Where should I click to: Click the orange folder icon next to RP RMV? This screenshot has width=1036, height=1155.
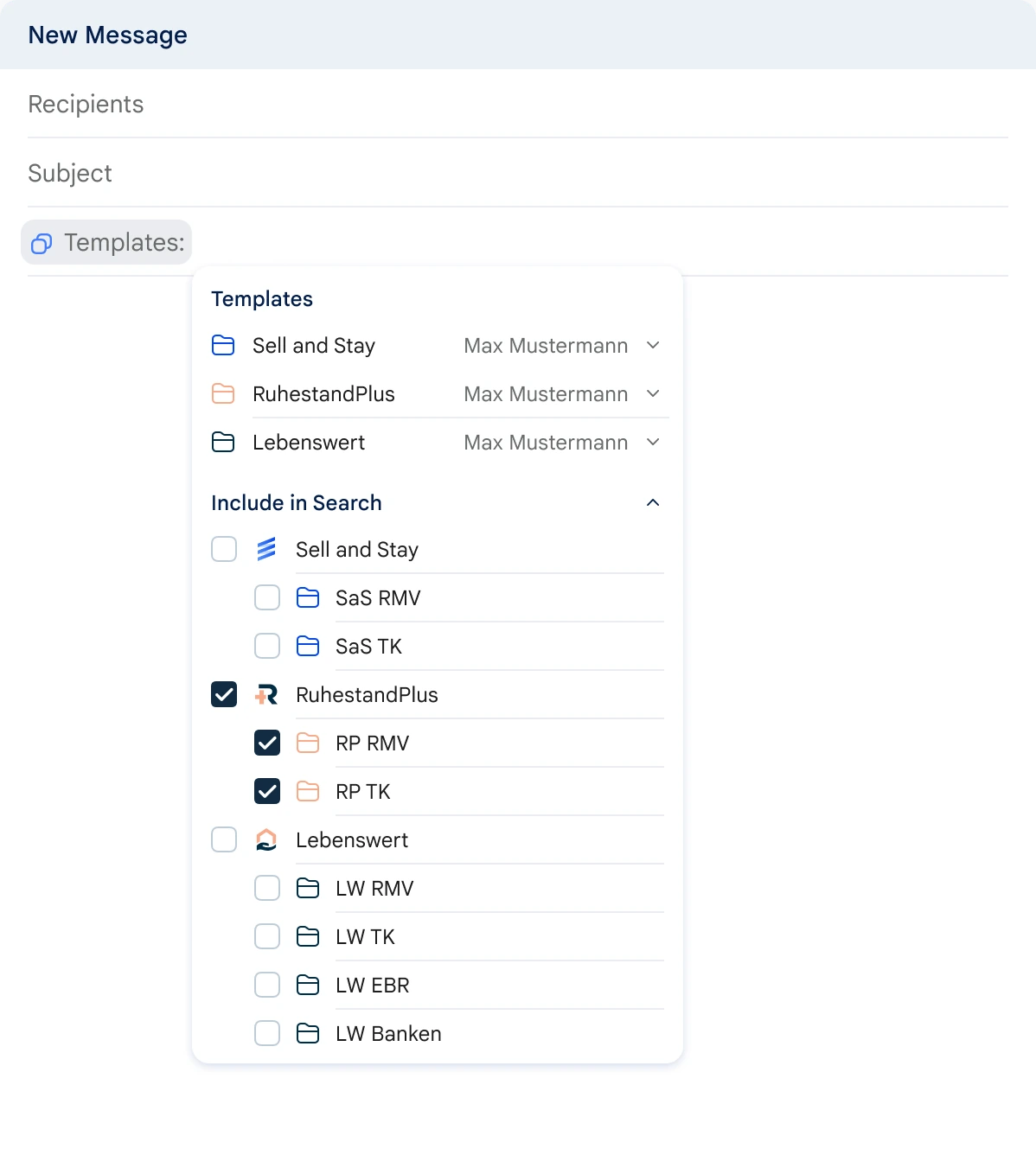coord(308,743)
